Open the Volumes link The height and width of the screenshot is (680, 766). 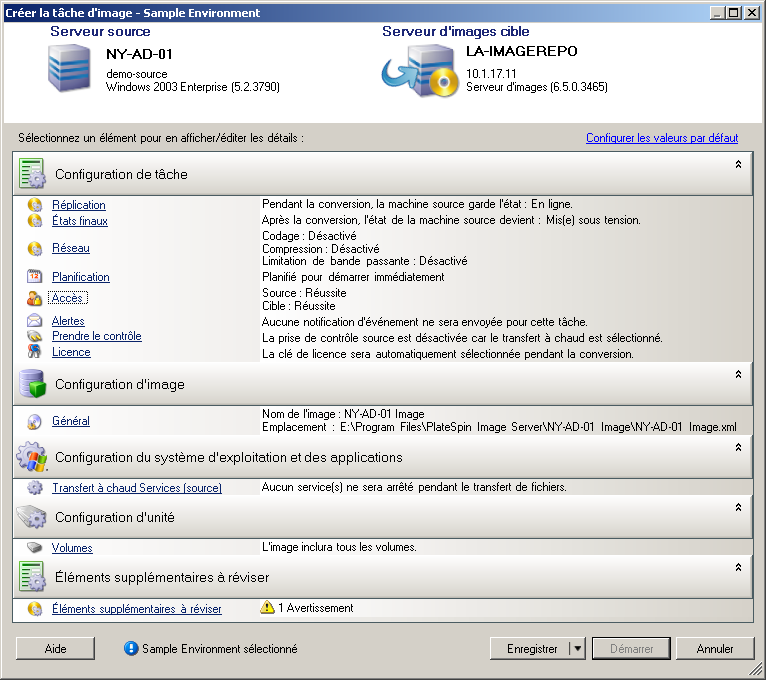(72, 548)
